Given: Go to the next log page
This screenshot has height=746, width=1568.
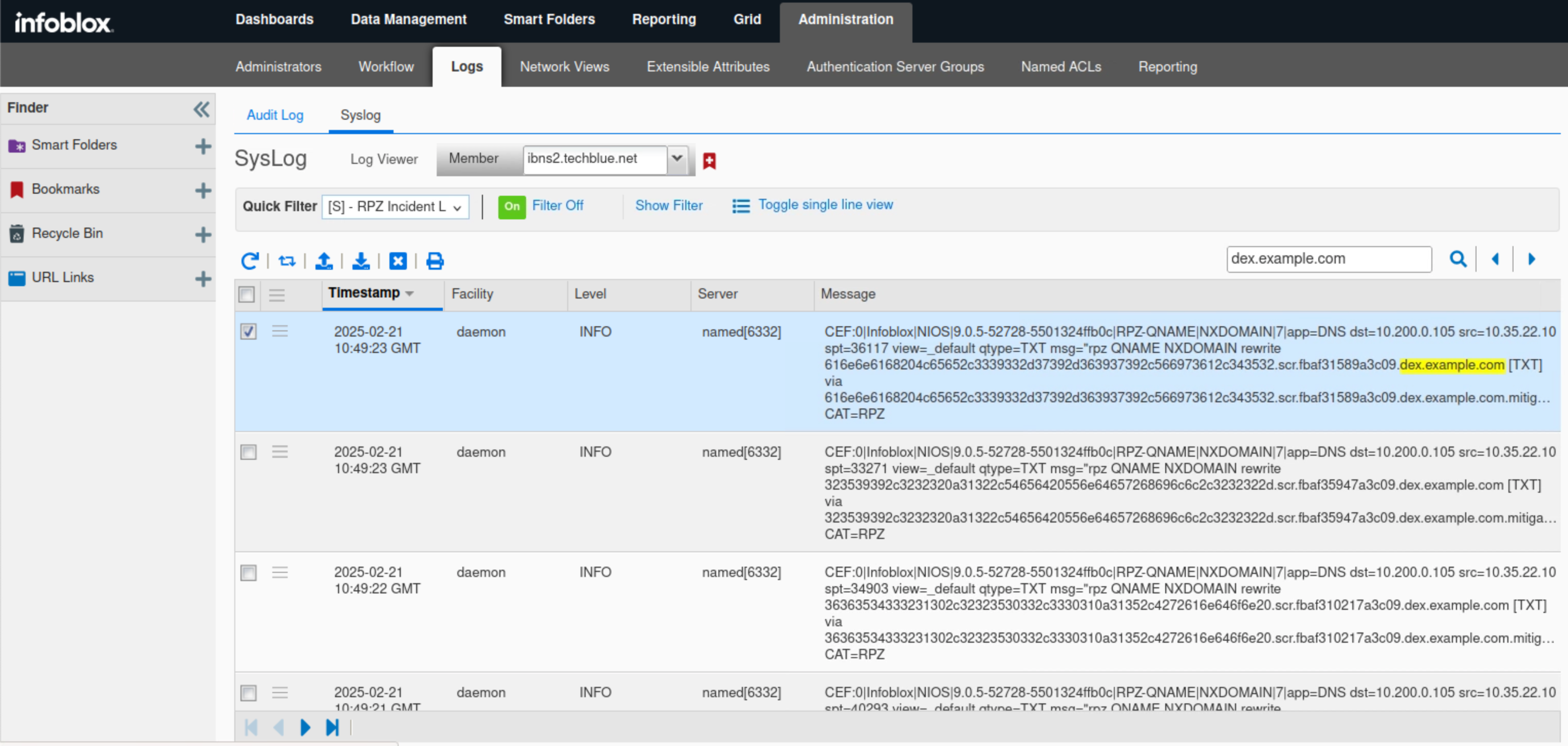Looking at the screenshot, I should (305, 727).
